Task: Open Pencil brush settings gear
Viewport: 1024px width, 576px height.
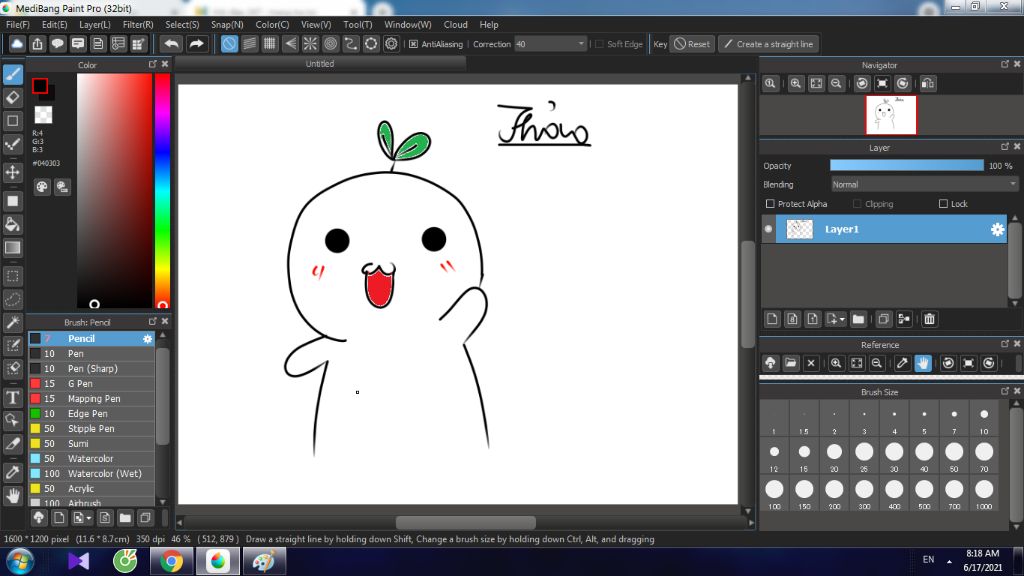Action: tap(148, 339)
